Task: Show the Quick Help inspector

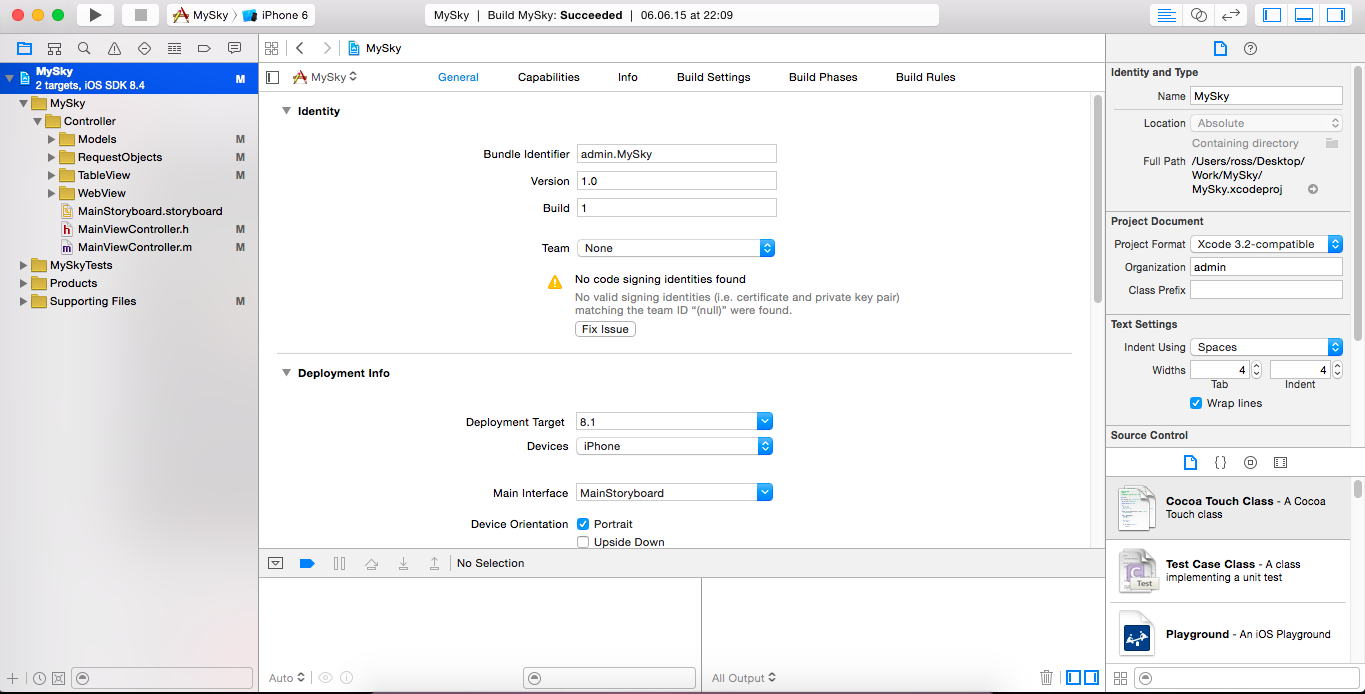Action: (1250, 48)
